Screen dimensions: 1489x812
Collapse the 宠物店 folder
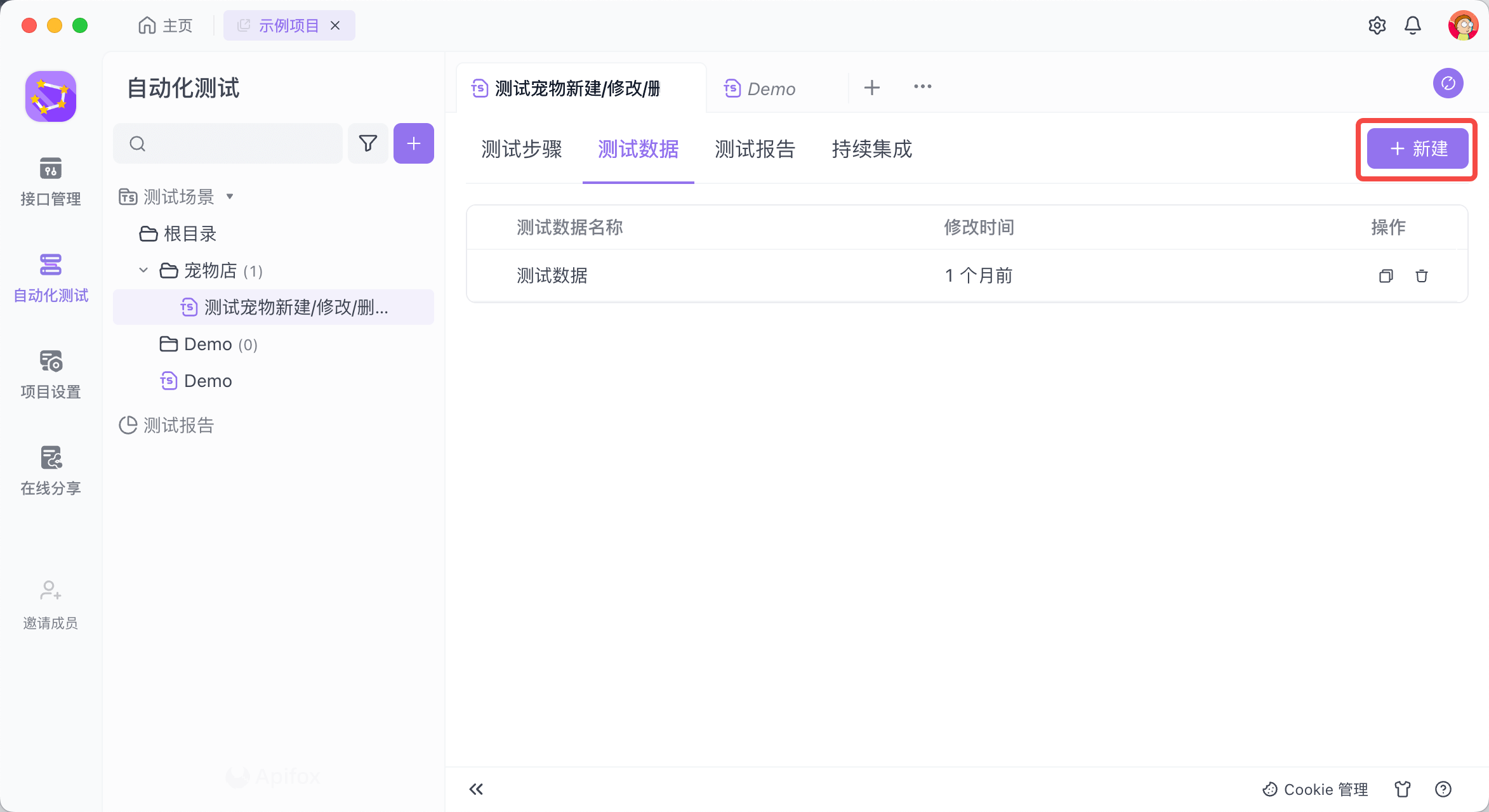point(143,270)
